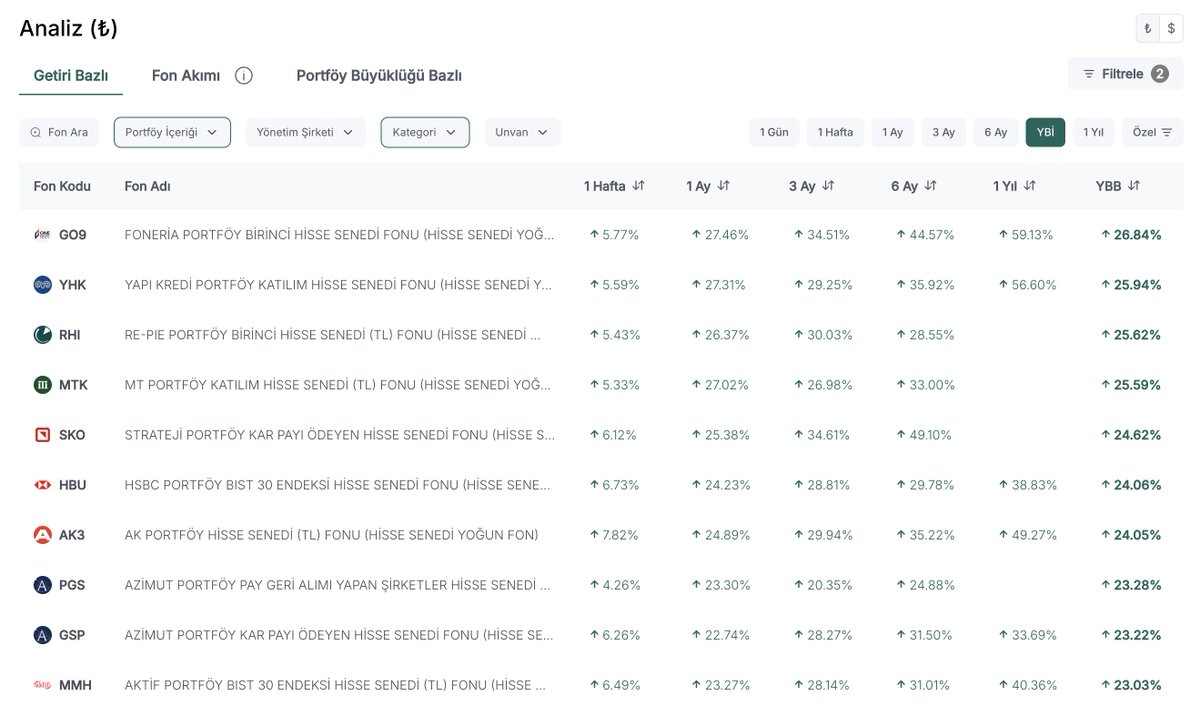Open the Özel custom period options
Image resolution: width=1200 pixels, height=716 pixels.
coord(1152,132)
